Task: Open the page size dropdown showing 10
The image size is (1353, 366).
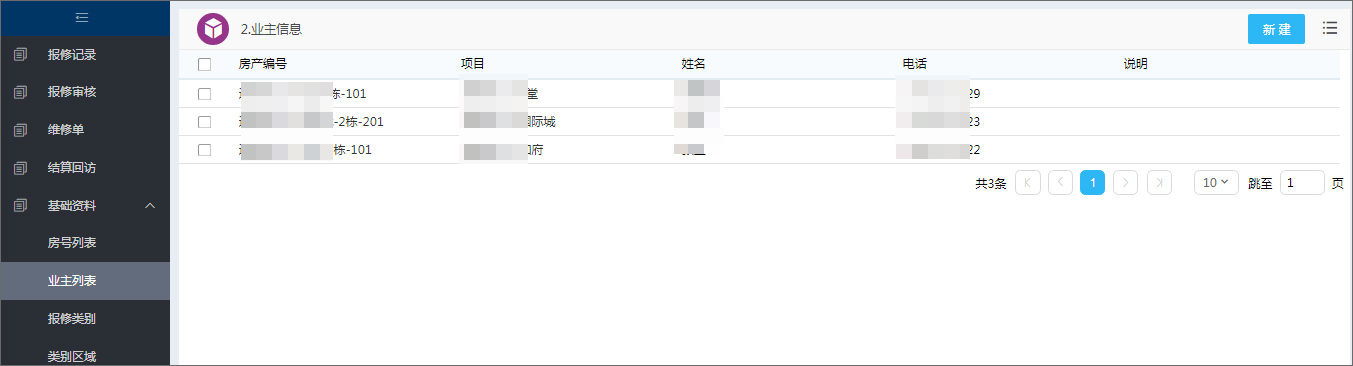Action: point(1217,183)
